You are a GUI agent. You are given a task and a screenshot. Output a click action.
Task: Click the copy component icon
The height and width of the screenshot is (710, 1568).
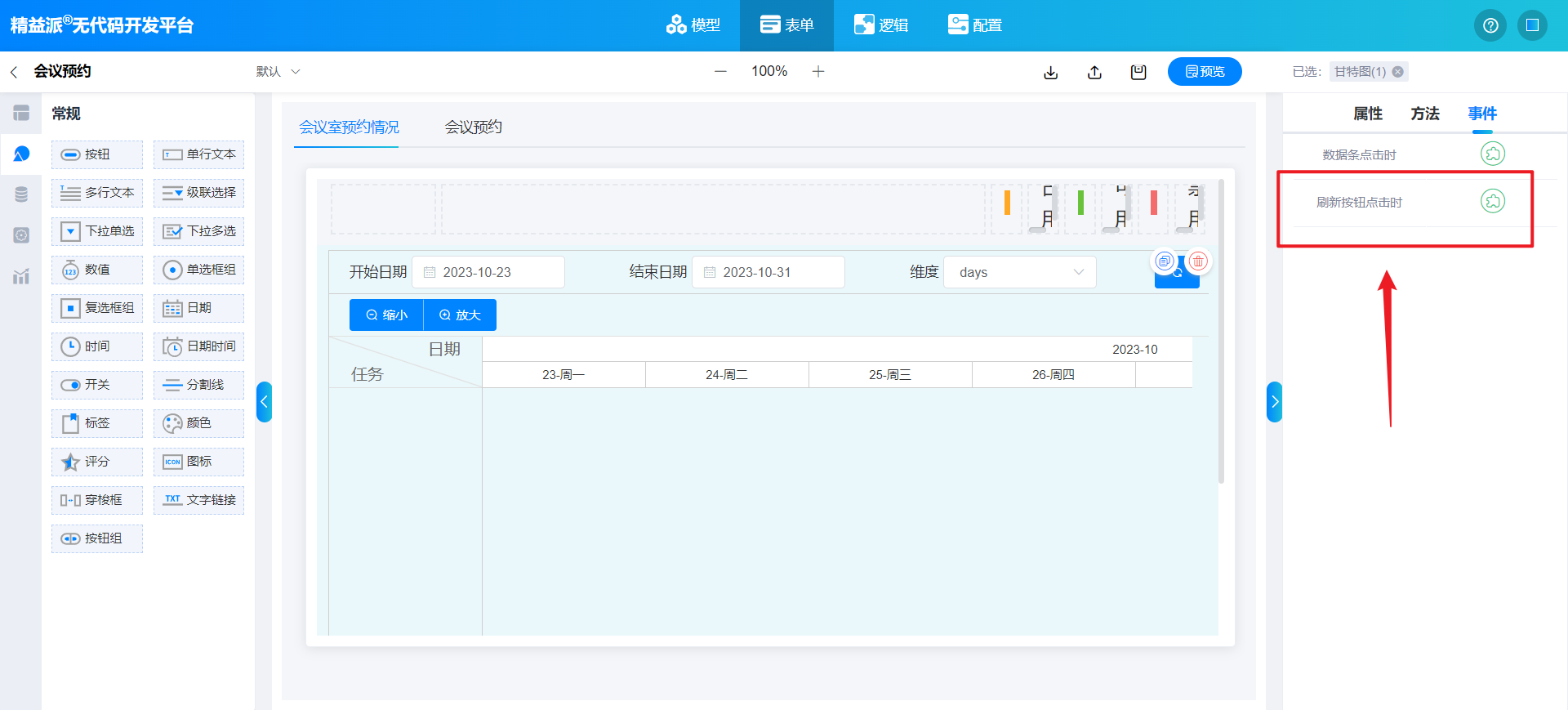tap(1165, 261)
